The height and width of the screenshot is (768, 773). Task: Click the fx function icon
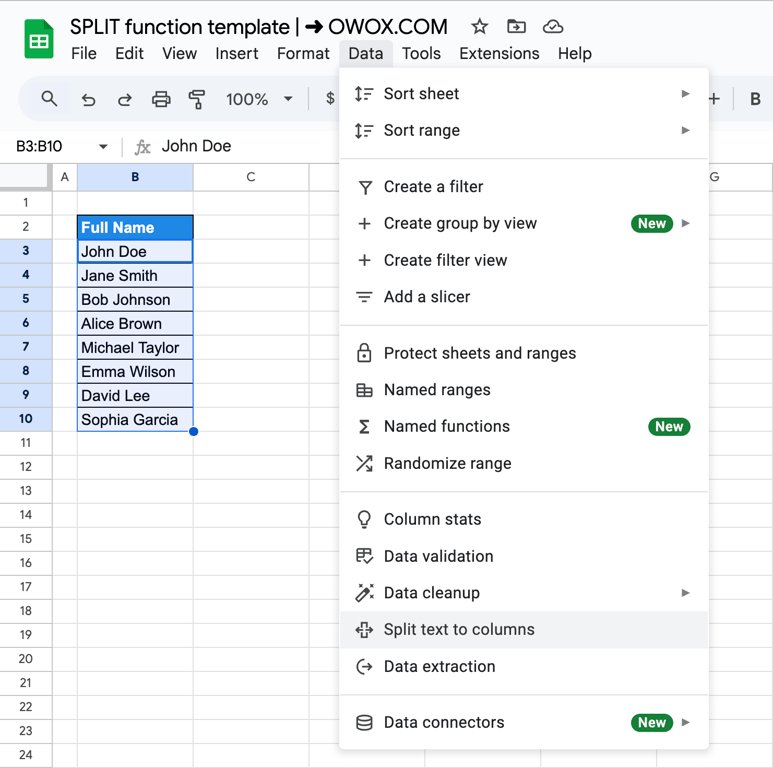click(142, 147)
